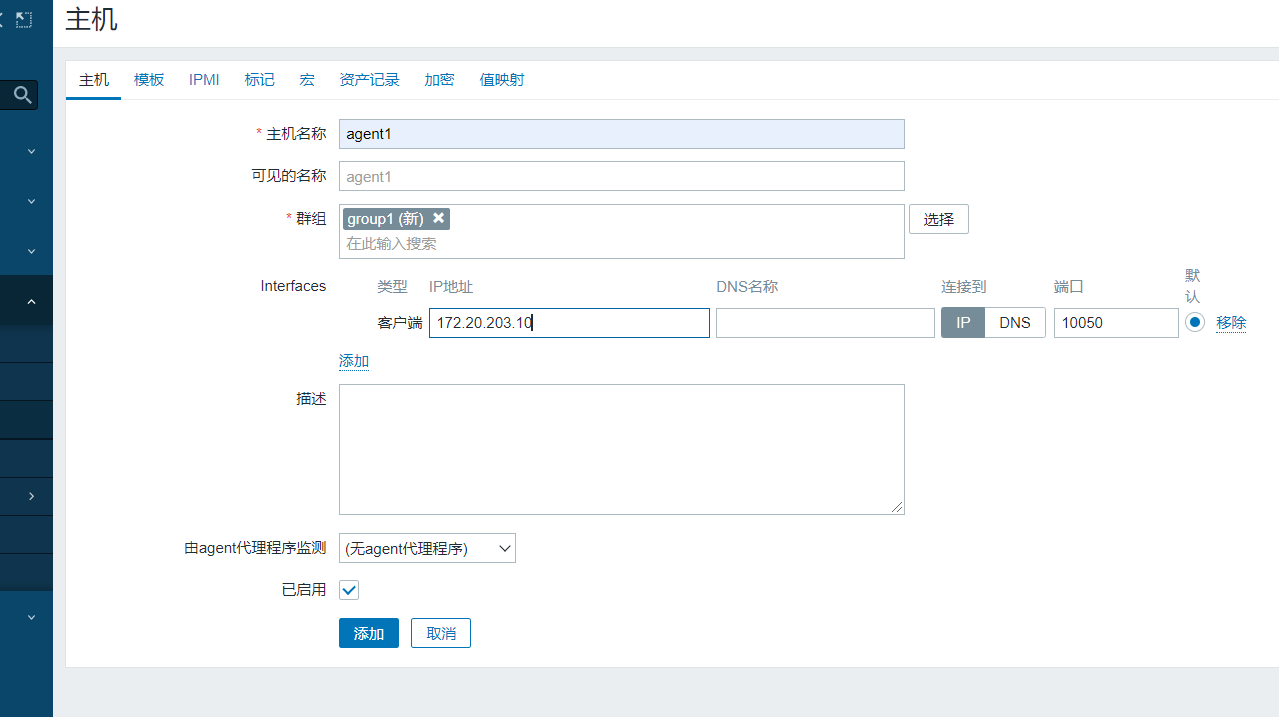Open the IPMI tab
Image resolution: width=1279 pixels, height=717 pixels.
tap(203, 79)
